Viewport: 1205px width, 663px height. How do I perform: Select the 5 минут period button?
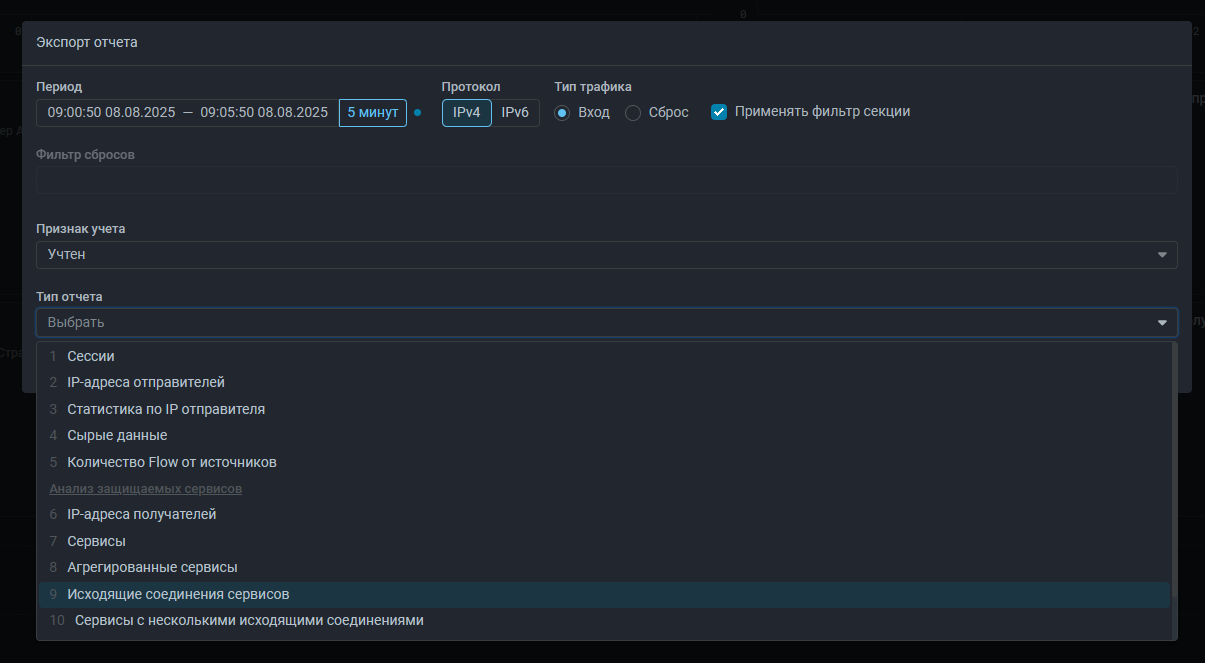point(373,113)
